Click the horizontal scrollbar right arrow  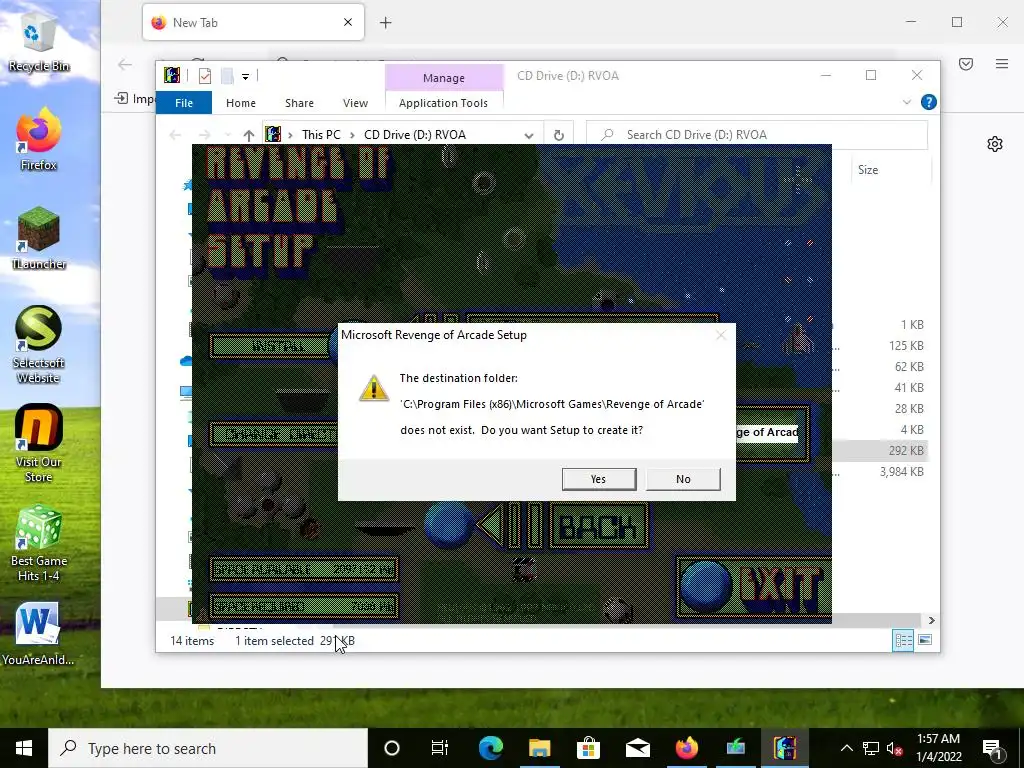point(932,620)
